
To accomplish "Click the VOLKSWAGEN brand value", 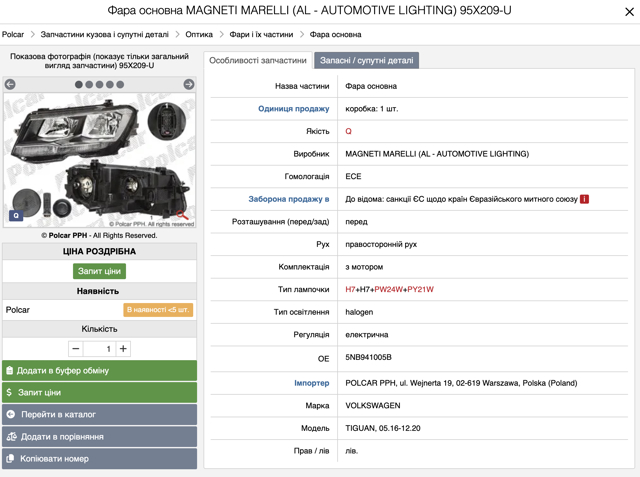I will coord(373,406).
